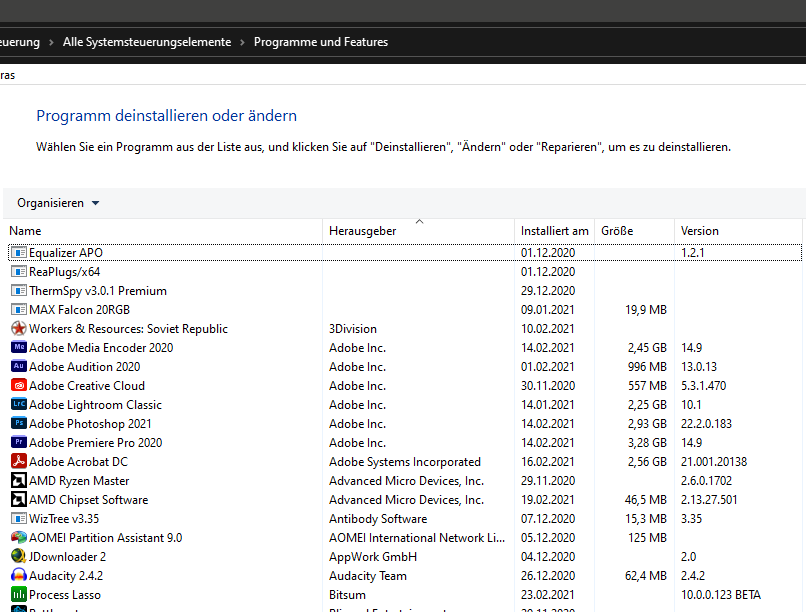Click the JDownloader 2 icon
806x612 pixels.
(19, 557)
